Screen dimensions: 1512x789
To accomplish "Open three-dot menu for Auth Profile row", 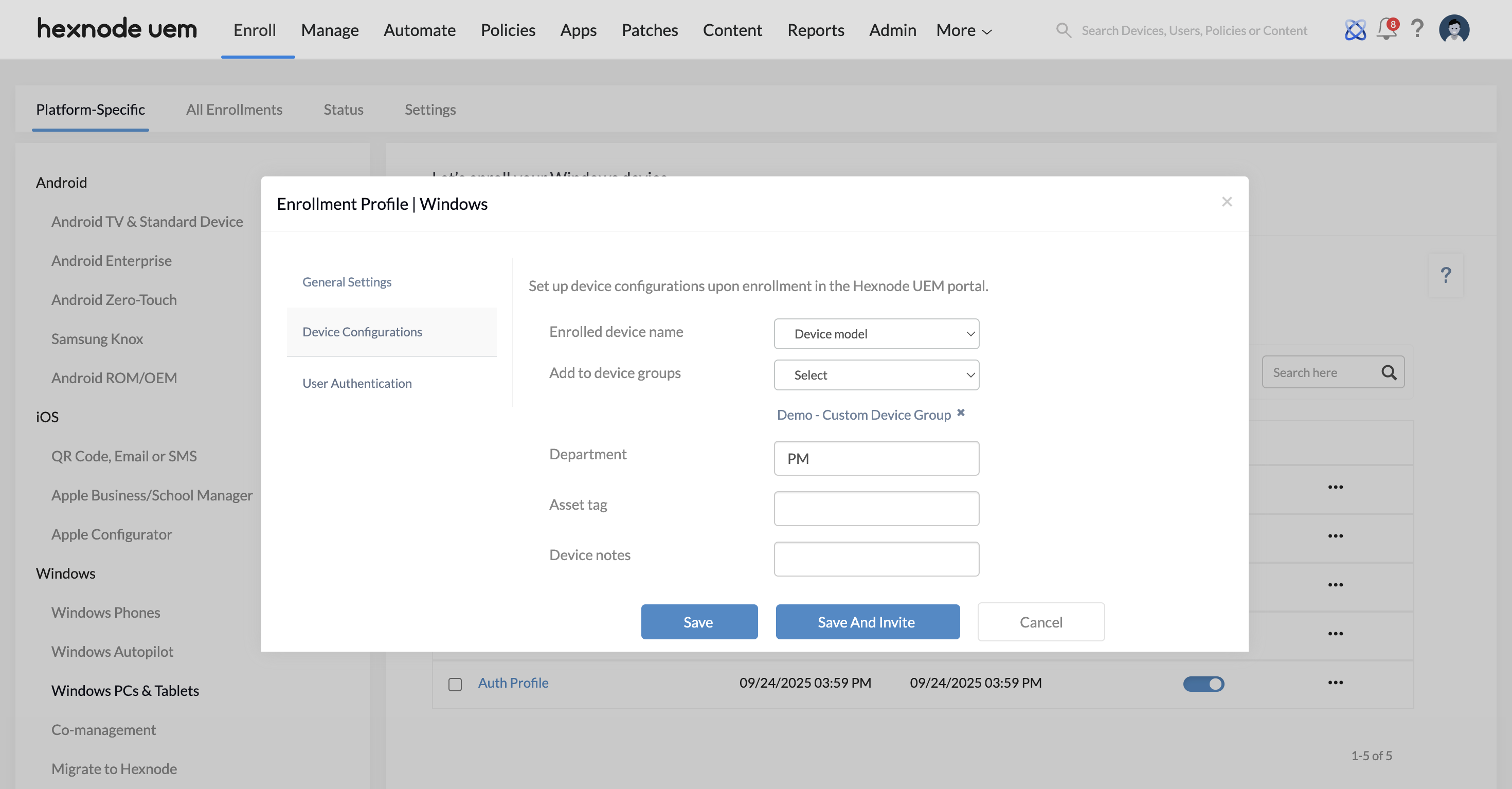I will [x=1335, y=682].
